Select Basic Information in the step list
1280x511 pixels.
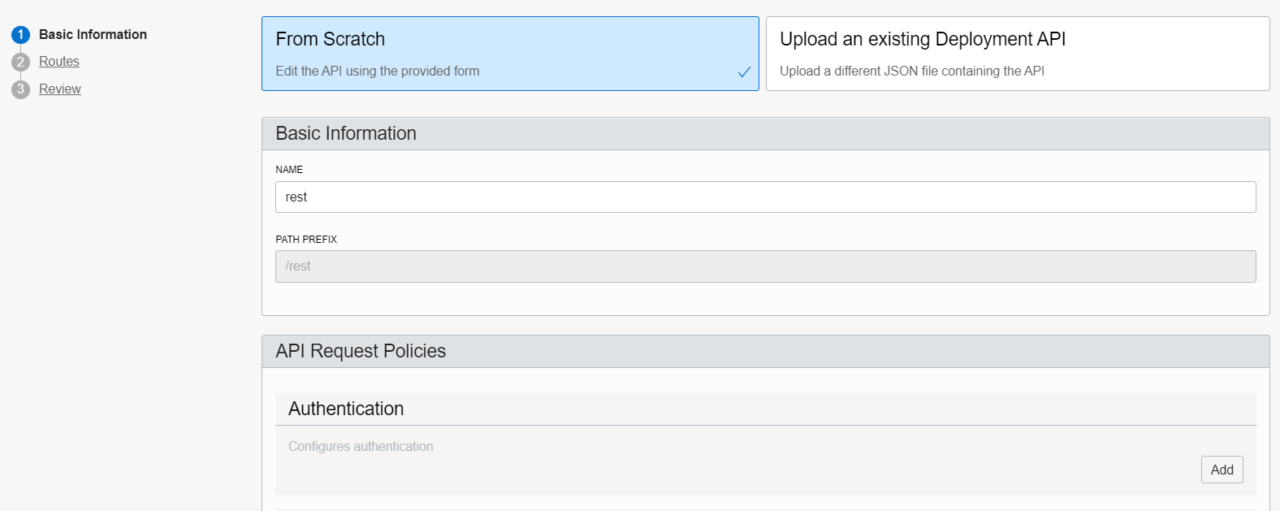click(93, 34)
